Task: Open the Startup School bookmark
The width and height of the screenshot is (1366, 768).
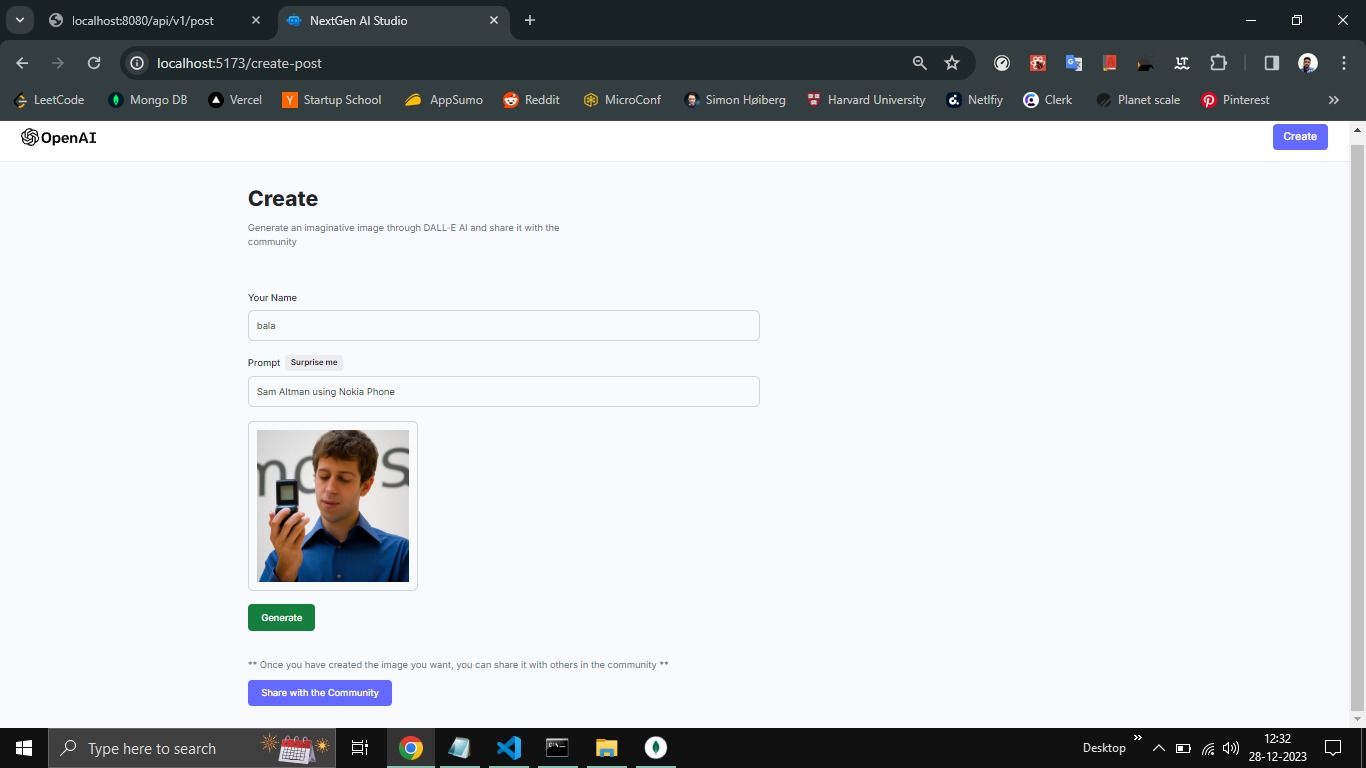Action: pyautogui.click(x=332, y=100)
